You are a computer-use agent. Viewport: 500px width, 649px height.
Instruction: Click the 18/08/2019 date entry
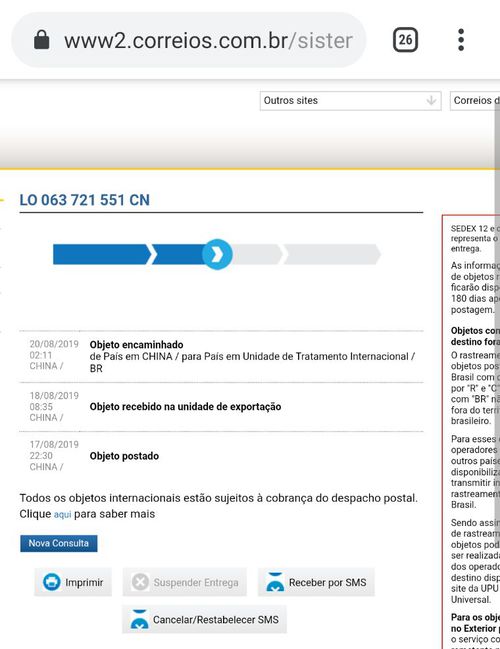54,396
